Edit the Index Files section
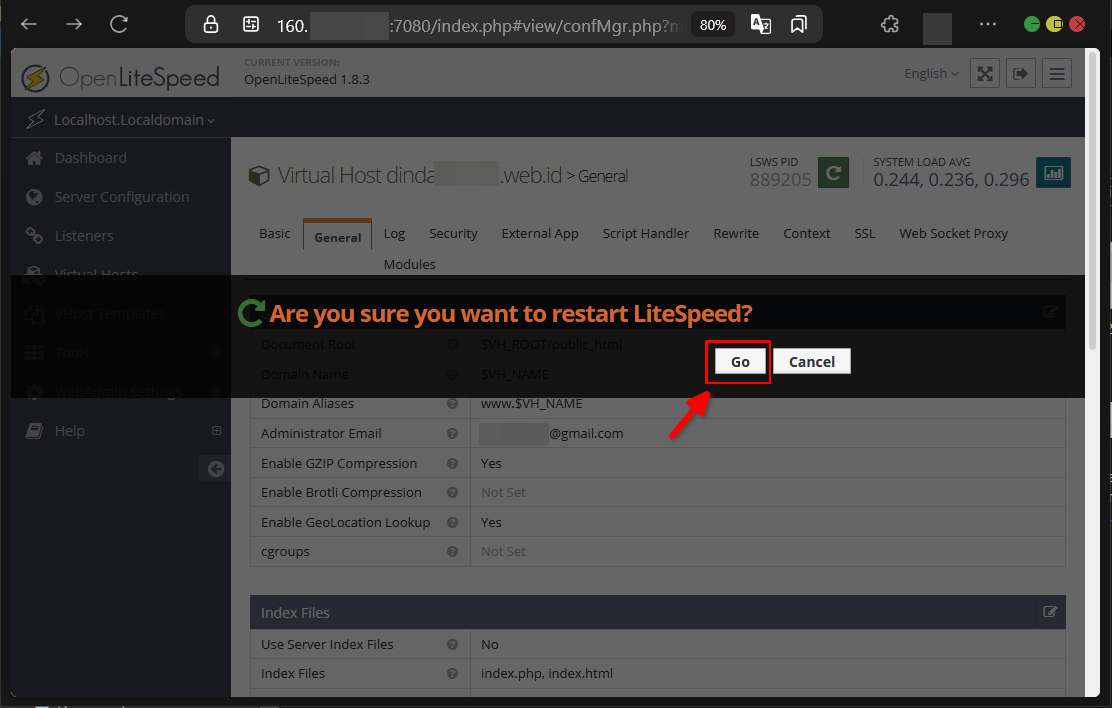The image size is (1112, 708). pos(1050,612)
